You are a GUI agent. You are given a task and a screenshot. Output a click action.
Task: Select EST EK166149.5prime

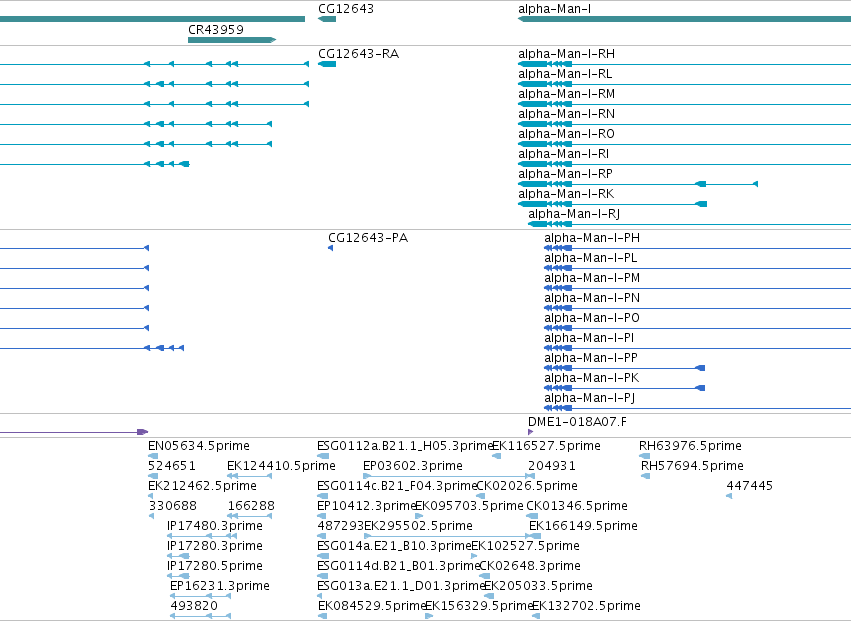click(583, 526)
